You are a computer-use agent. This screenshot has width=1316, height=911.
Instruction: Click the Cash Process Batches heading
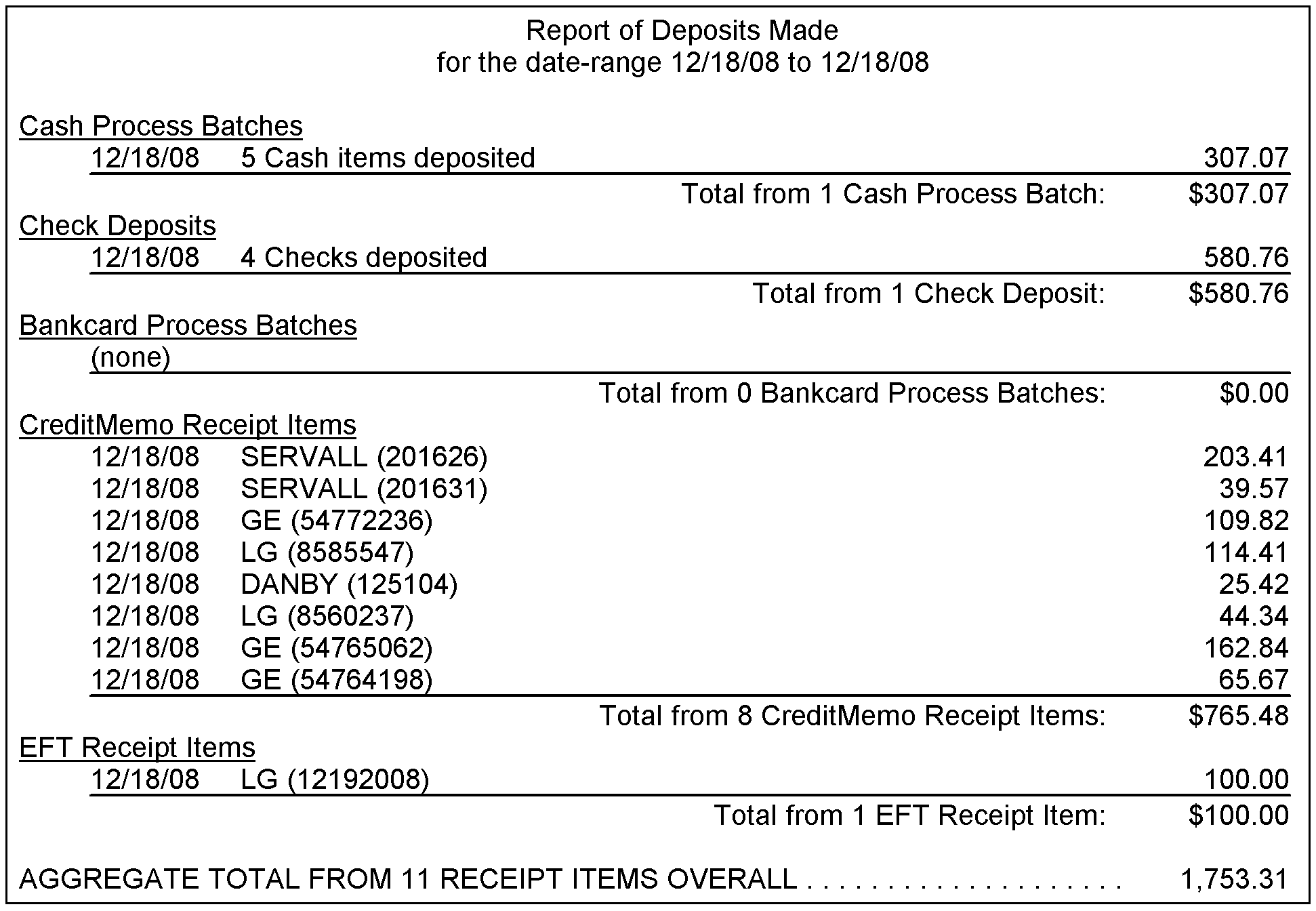(161, 126)
